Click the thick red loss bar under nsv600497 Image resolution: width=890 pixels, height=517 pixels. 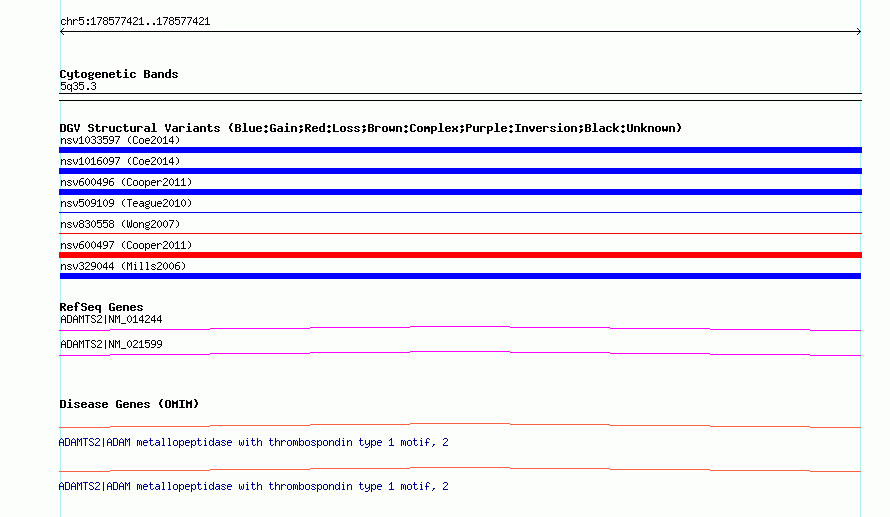point(460,255)
